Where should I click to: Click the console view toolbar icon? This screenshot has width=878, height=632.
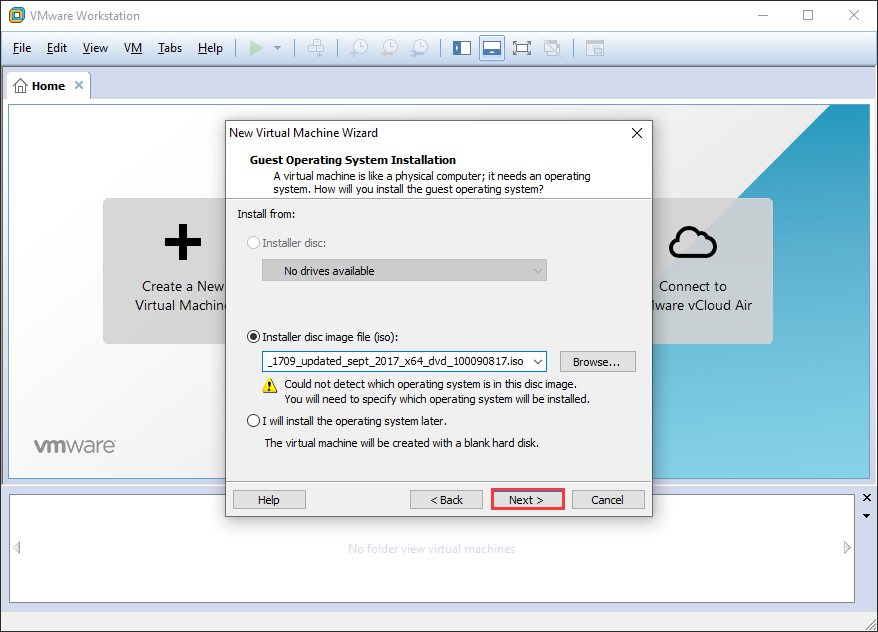pyautogui.click(x=595, y=48)
